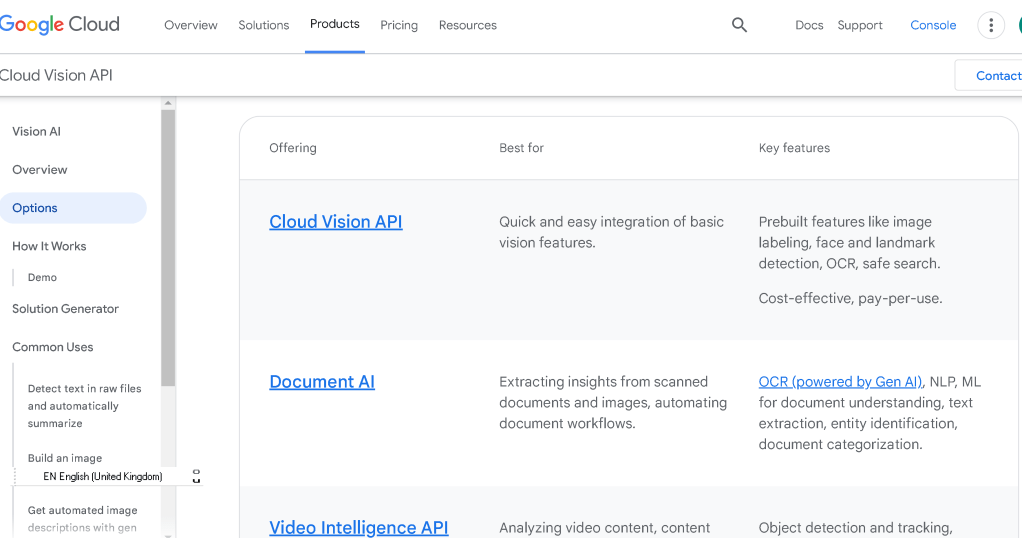
Task: Select Vision AI in the sidebar
Action: 36,131
